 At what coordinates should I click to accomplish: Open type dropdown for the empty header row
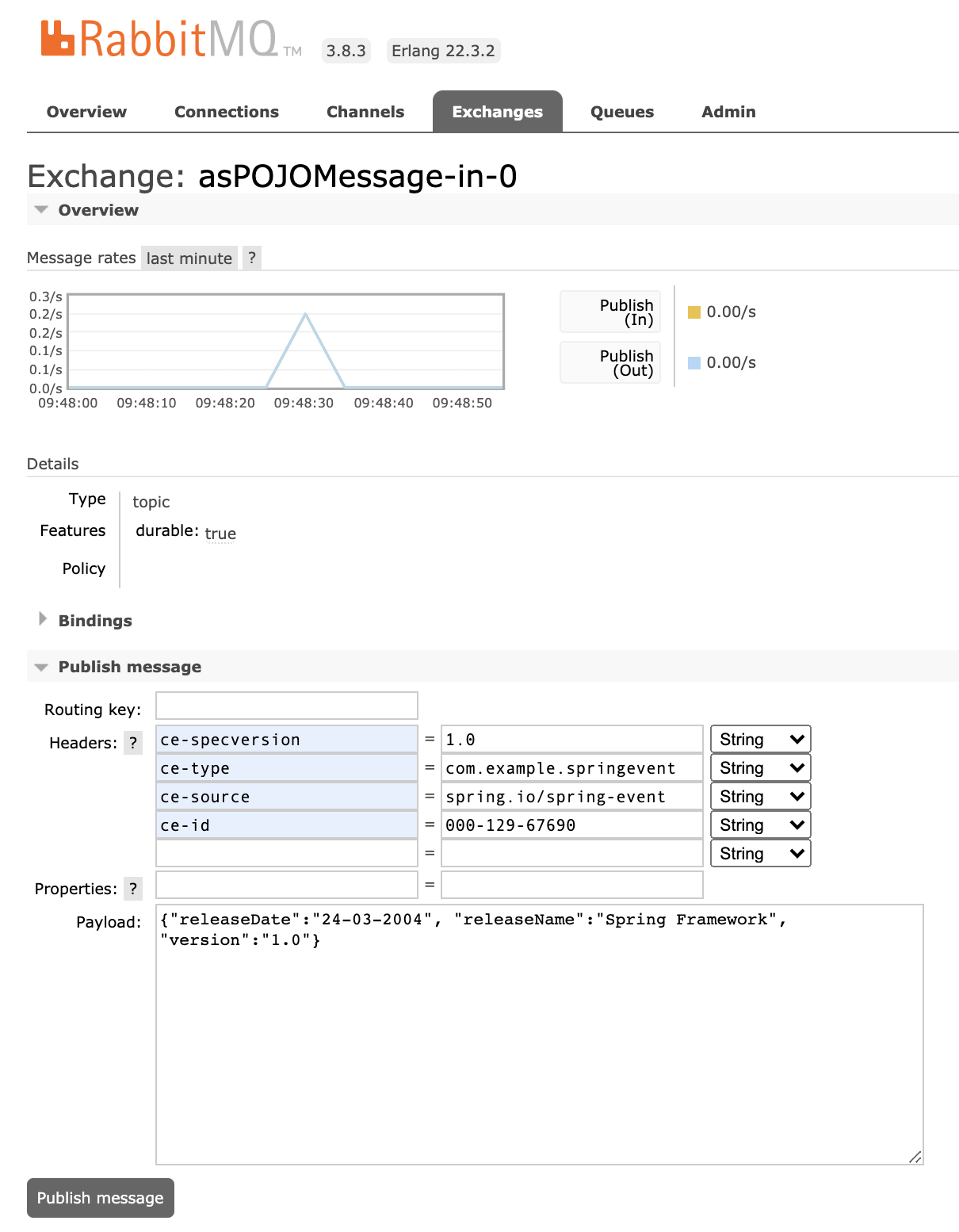click(x=761, y=853)
